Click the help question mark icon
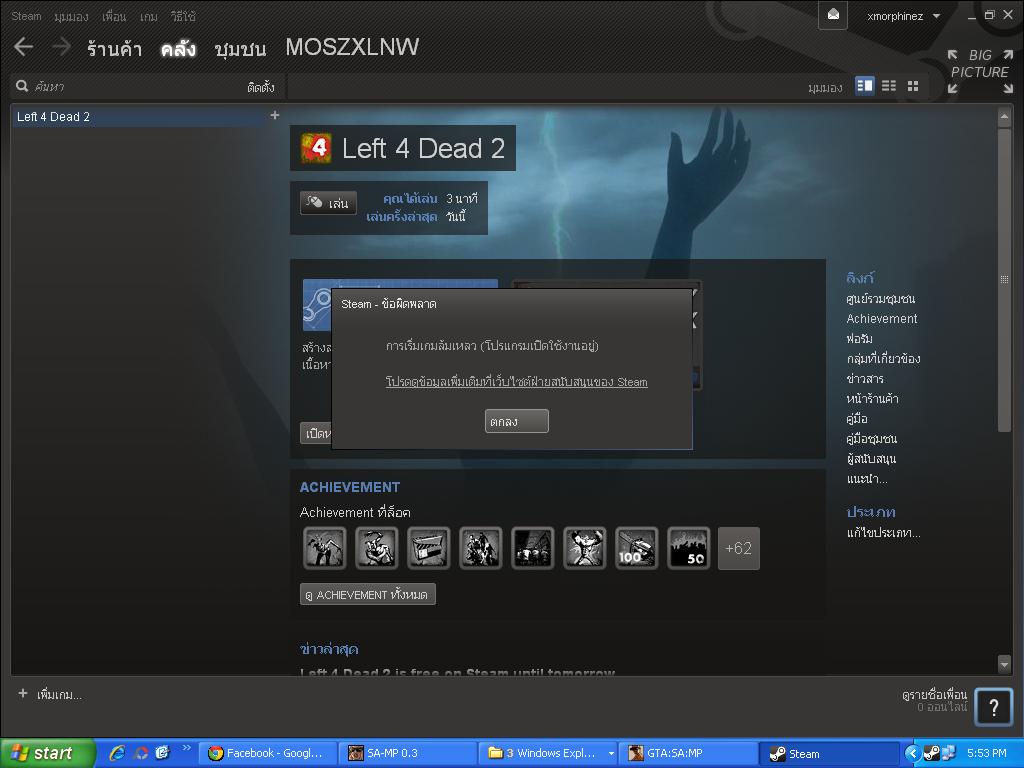1024x768 pixels. [x=993, y=707]
